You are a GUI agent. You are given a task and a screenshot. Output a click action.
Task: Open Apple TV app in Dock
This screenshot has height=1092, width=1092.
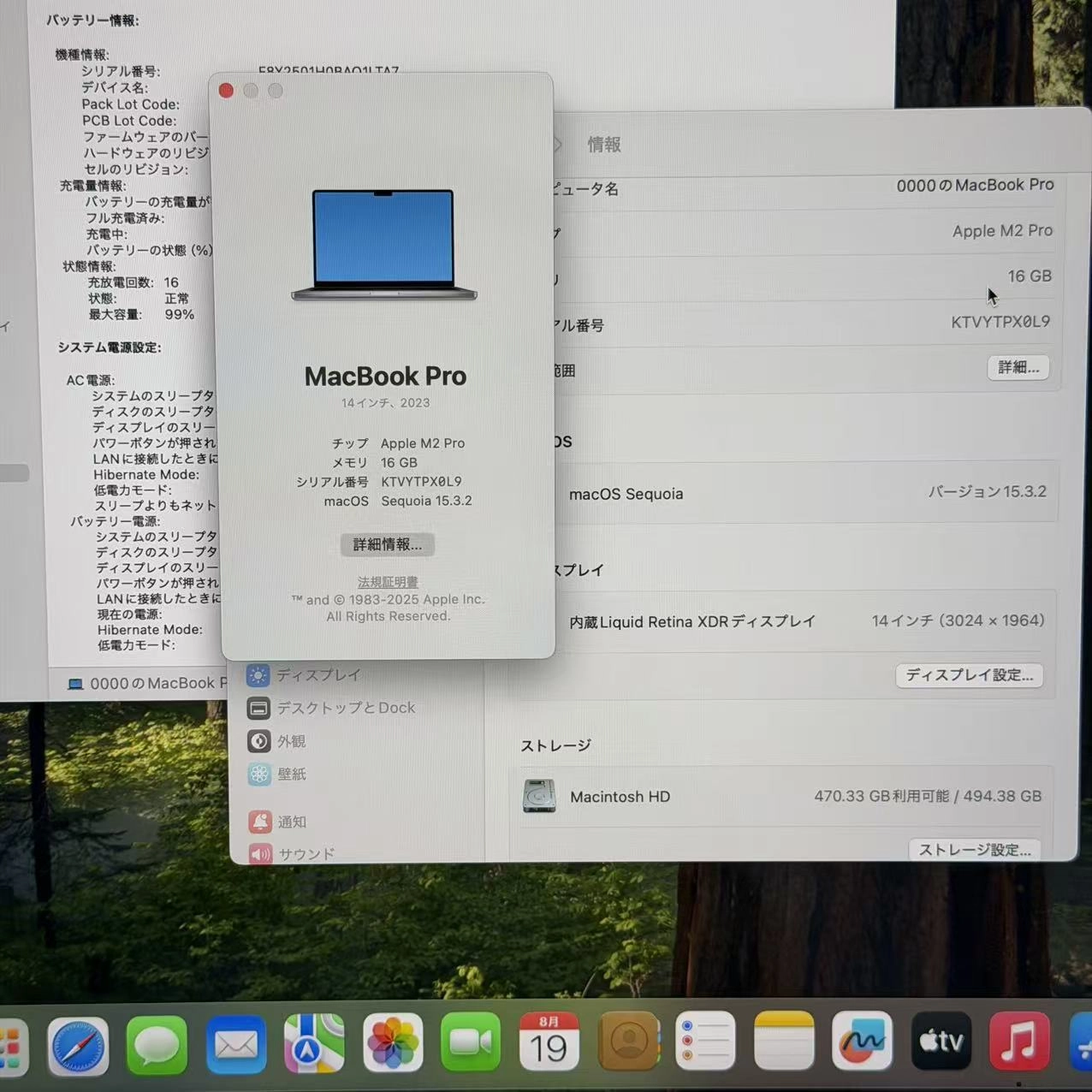point(941,1041)
